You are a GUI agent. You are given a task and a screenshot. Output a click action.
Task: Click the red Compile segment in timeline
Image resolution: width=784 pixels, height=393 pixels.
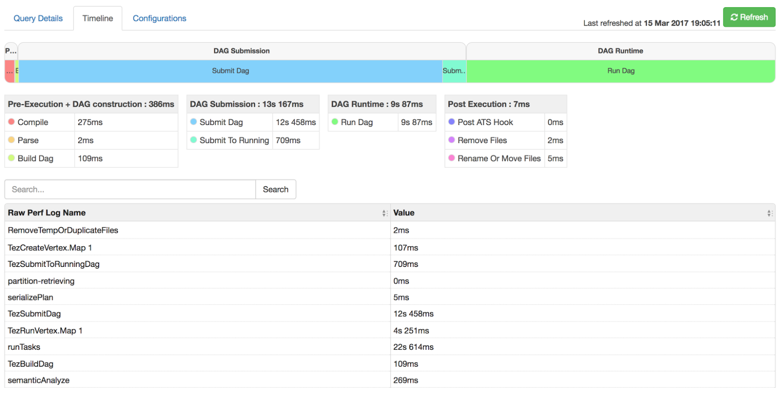[x=10, y=71]
